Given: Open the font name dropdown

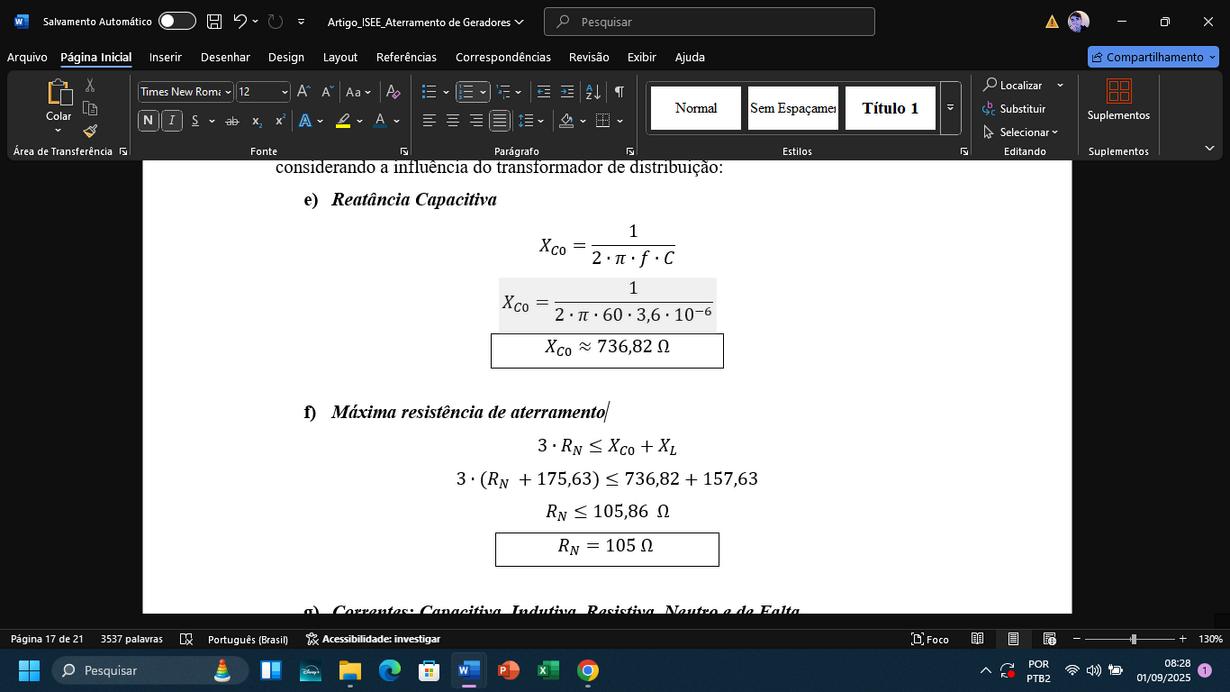Looking at the screenshot, I should [x=228, y=92].
